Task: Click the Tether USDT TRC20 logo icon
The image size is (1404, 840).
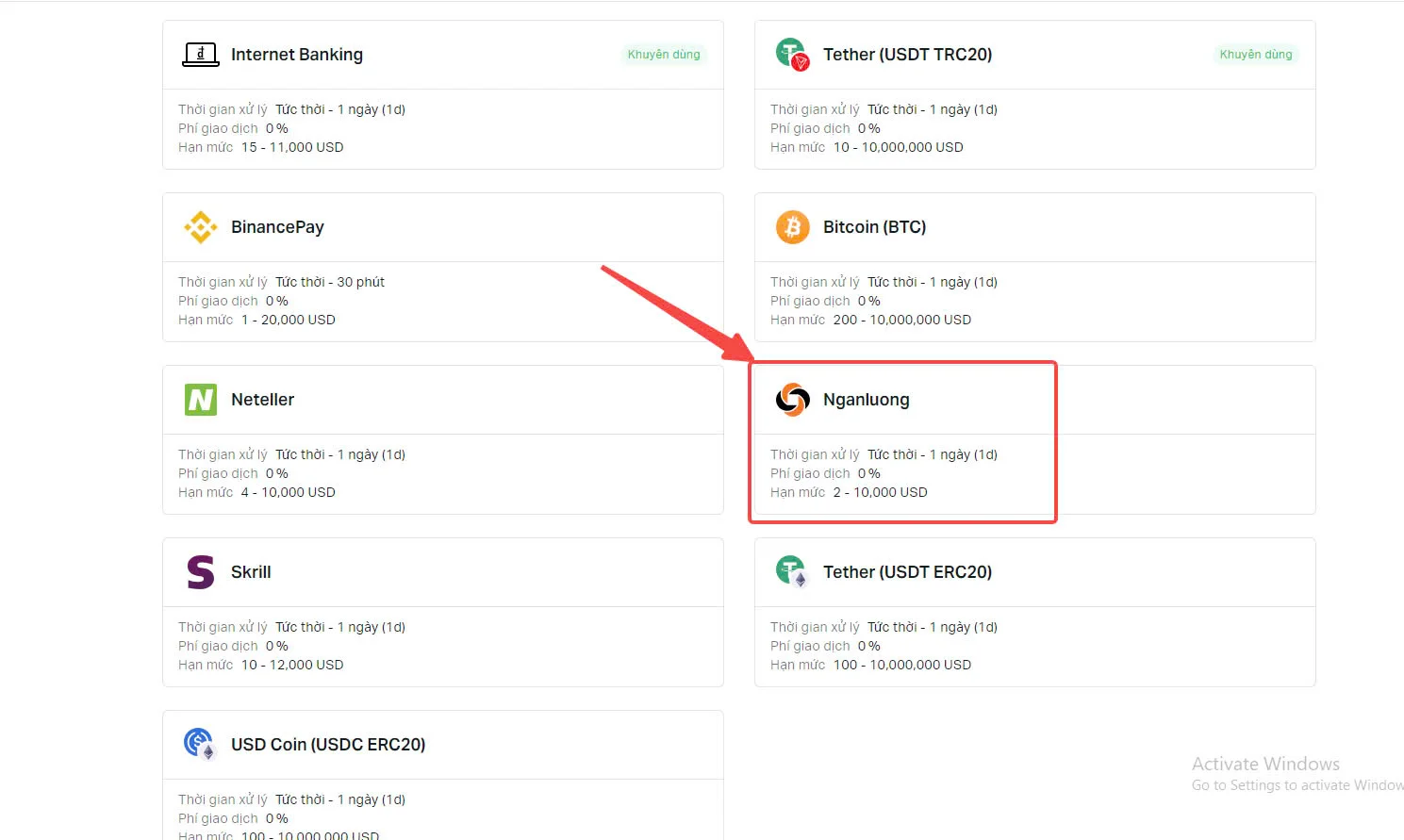Action: coord(792,55)
